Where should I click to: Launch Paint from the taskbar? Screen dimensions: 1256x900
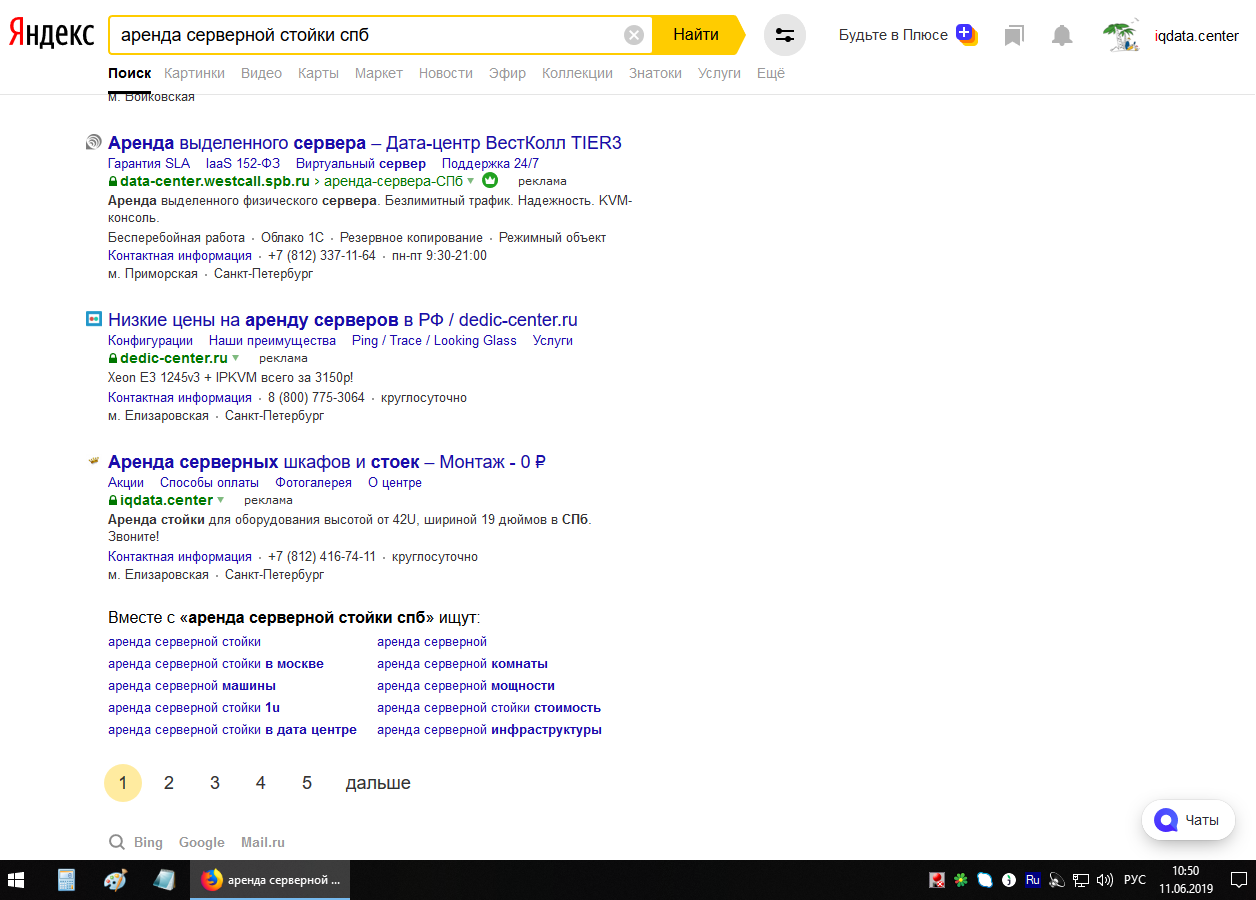click(115, 880)
